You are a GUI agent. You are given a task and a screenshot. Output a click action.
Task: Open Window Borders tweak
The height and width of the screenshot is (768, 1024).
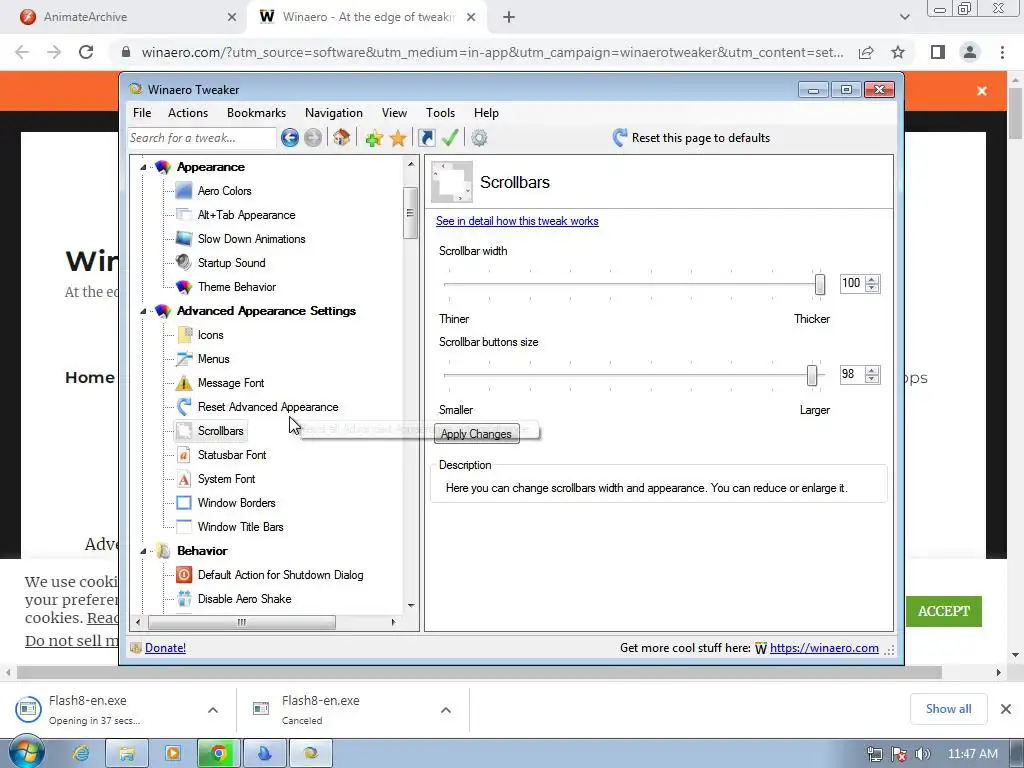236,503
